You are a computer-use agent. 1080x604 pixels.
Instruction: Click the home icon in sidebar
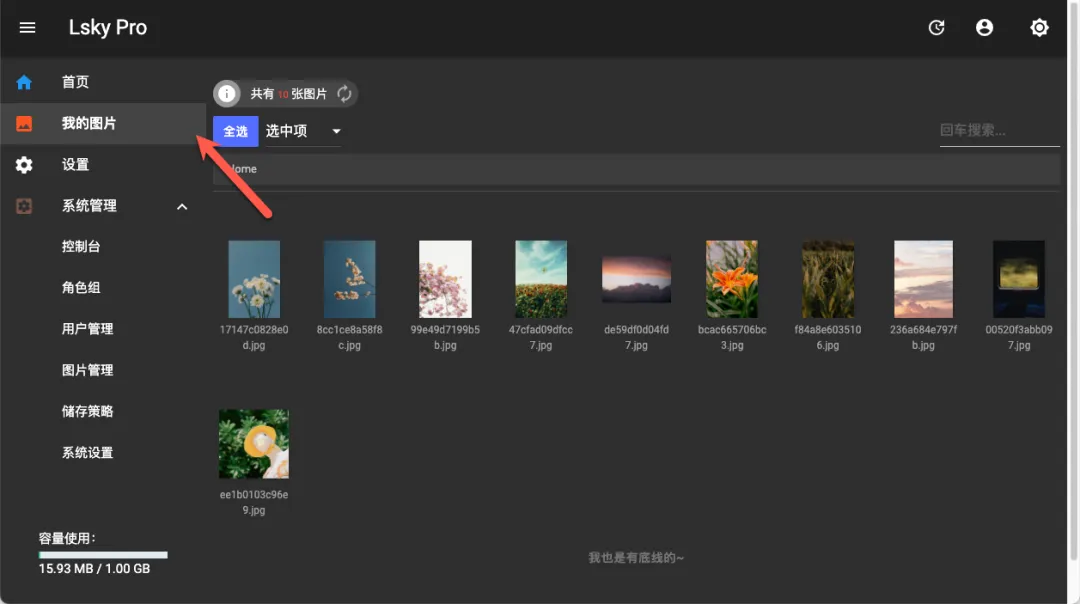[x=24, y=82]
